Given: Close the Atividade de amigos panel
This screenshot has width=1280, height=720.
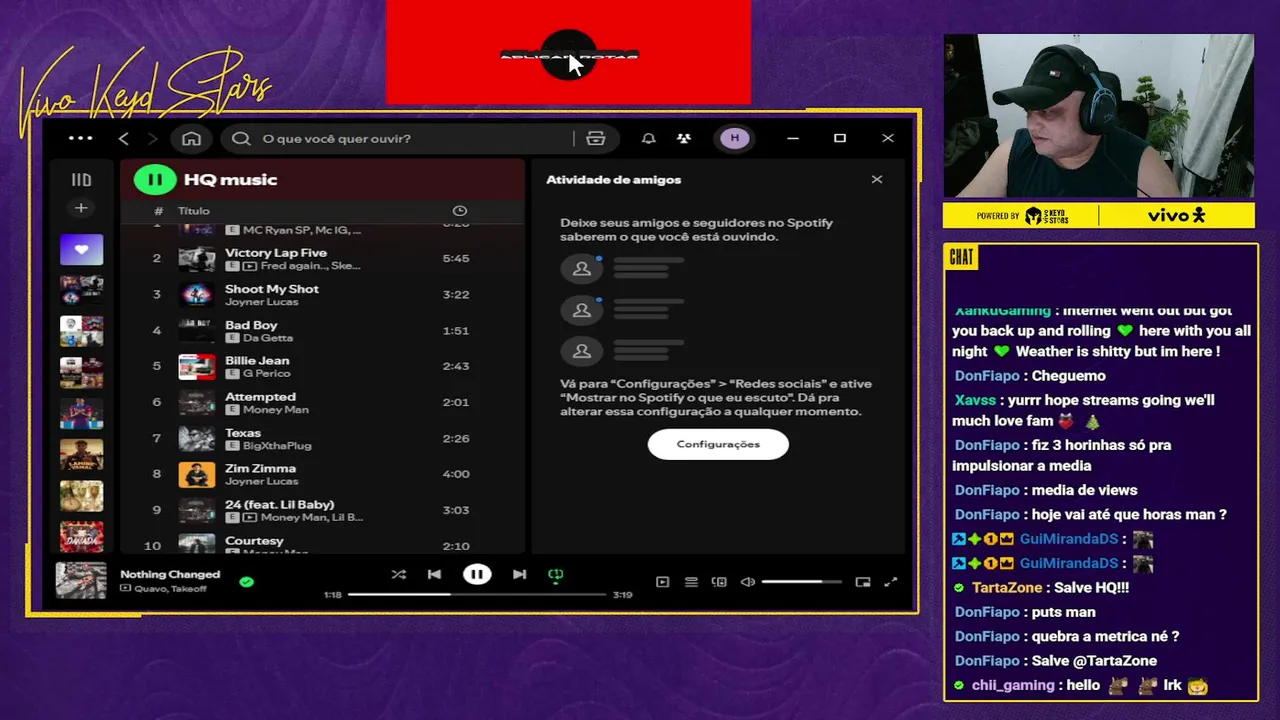Looking at the screenshot, I should coord(877,180).
